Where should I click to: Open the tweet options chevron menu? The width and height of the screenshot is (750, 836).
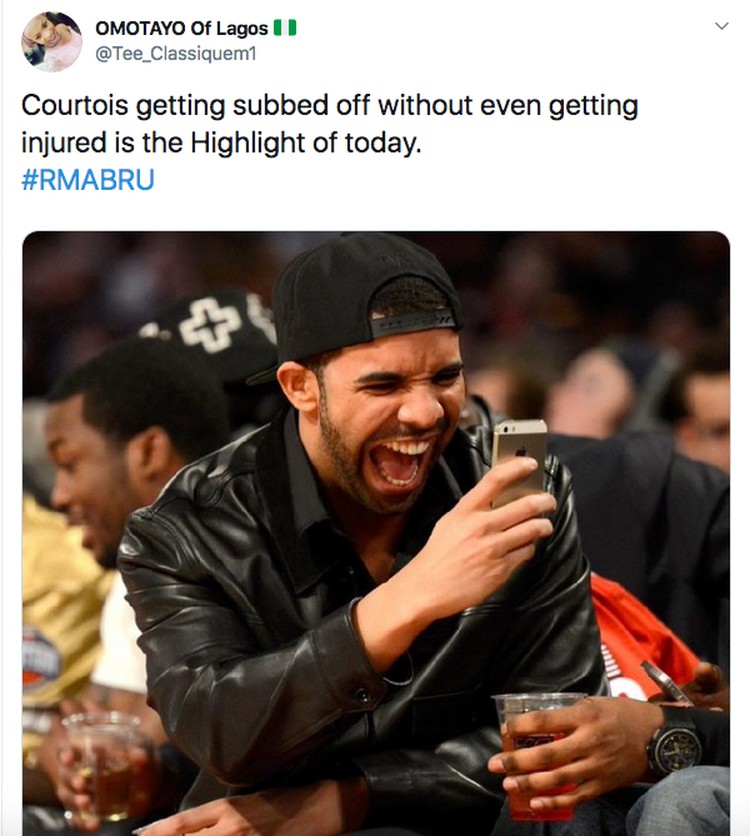[721, 26]
